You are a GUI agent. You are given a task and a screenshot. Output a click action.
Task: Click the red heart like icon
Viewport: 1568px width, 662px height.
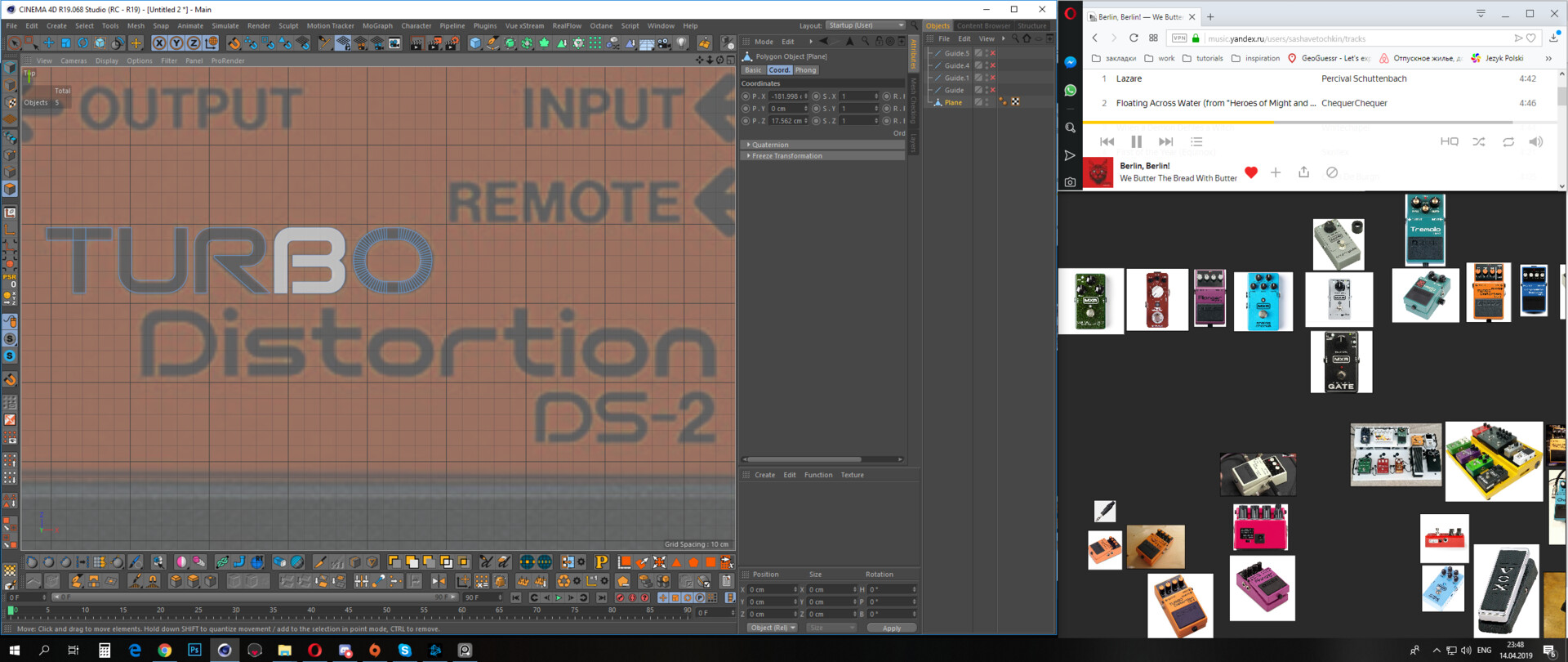(x=1251, y=172)
